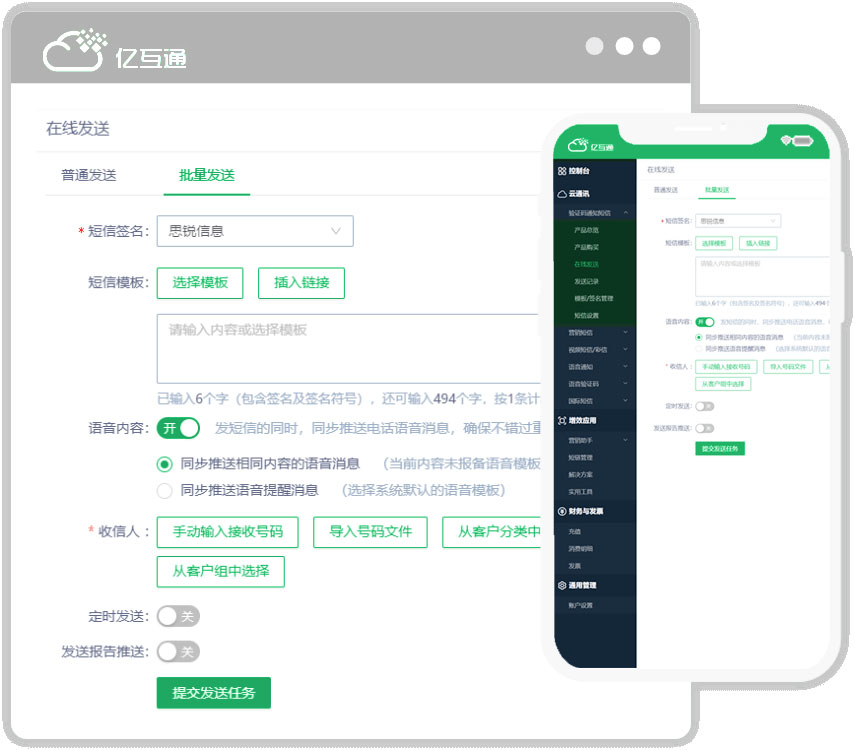
Task: Click the 财务与发票 coin icon in sidebar
Action: click(562, 511)
